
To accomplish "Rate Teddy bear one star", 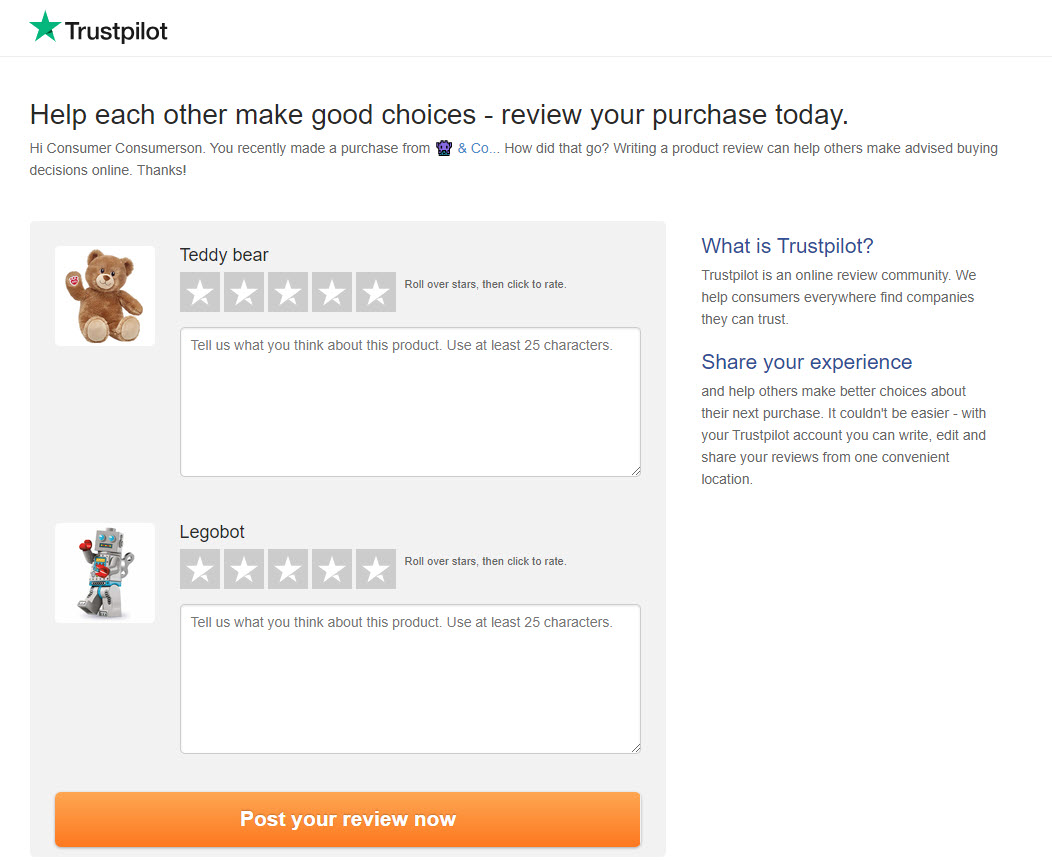I will (200, 292).
